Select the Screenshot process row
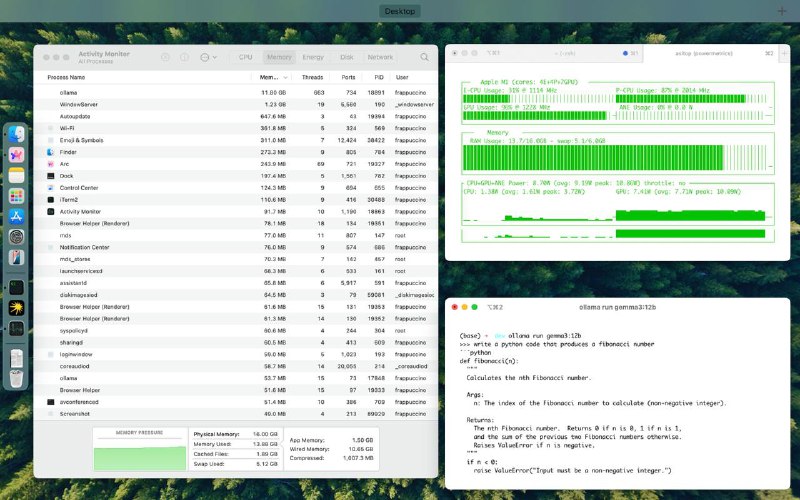Screen dimensions: 800x500 (236, 414)
